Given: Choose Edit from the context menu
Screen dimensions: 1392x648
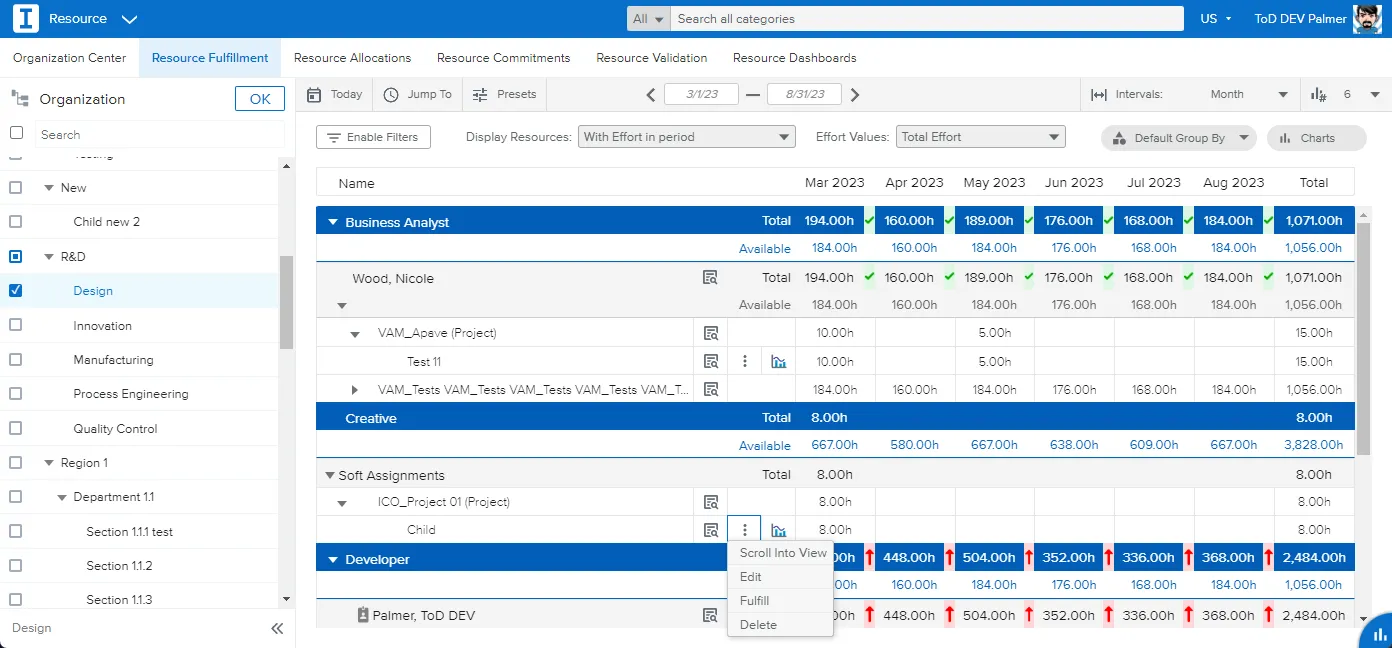Looking at the screenshot, I should [781, 577].
